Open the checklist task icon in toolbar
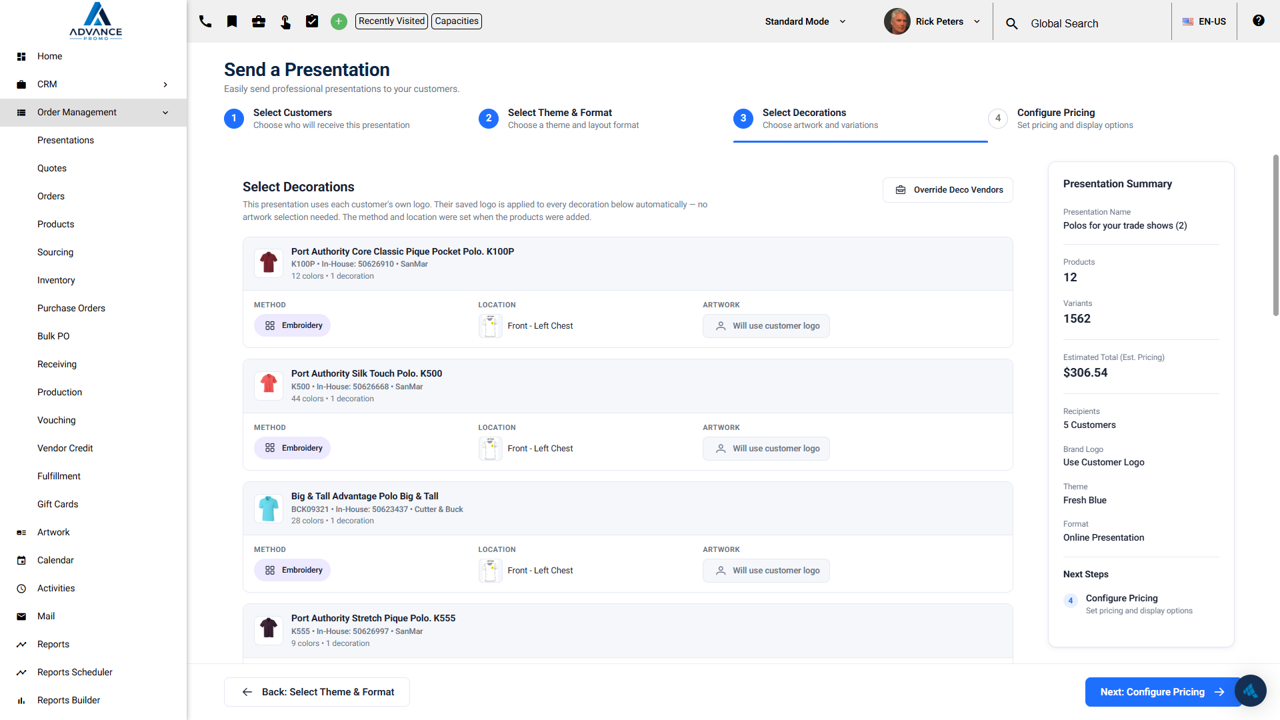This screenshot has height=720, width=1280. coord(312,21)
